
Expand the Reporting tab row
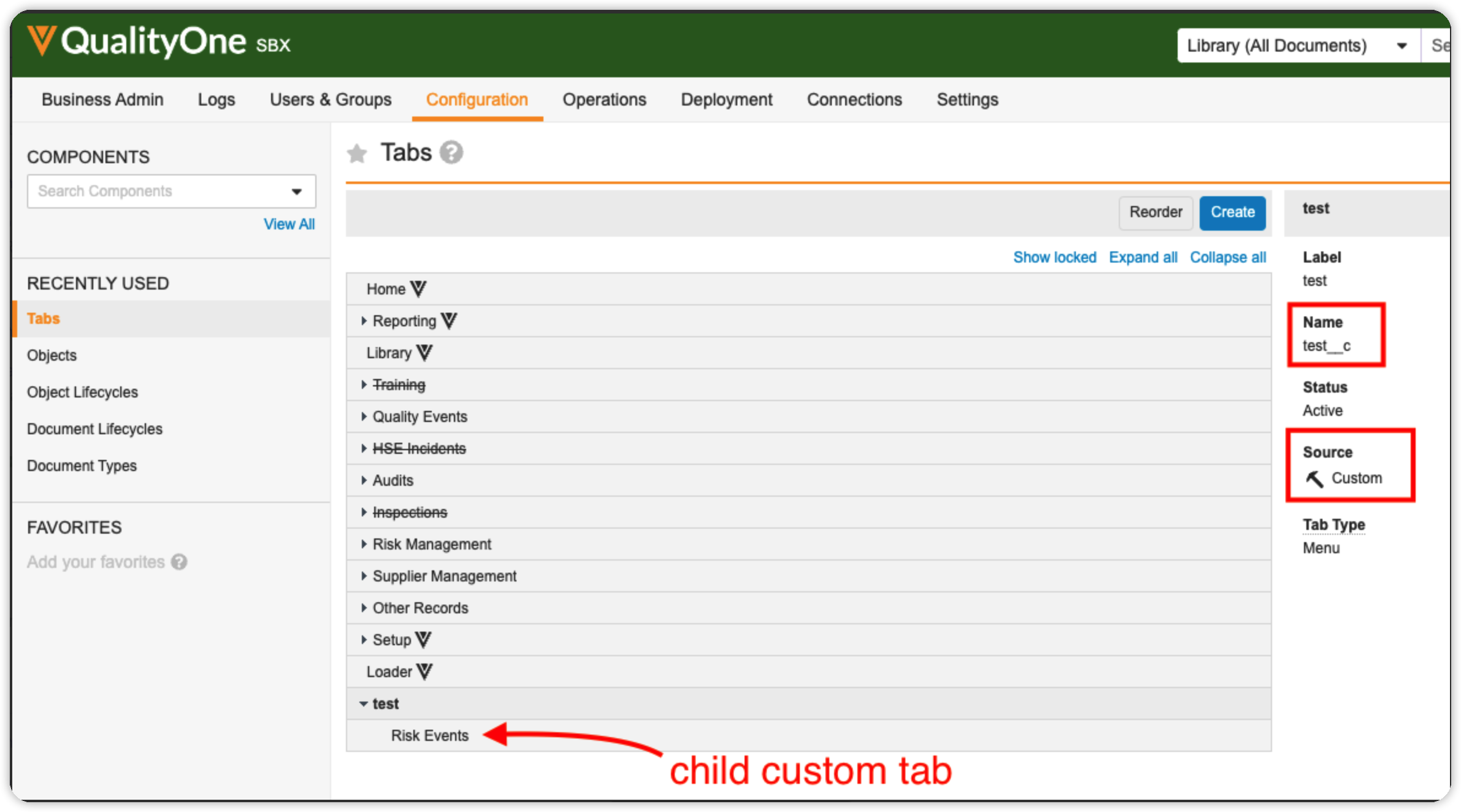coord(364,321)
